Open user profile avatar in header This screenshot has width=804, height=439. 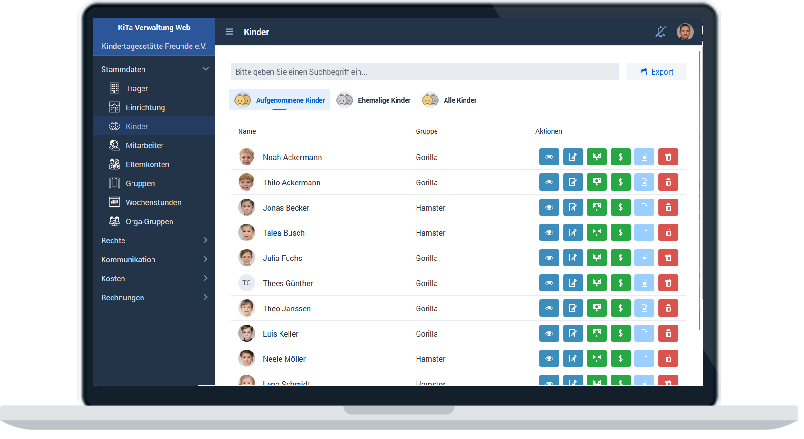[685, 32]
